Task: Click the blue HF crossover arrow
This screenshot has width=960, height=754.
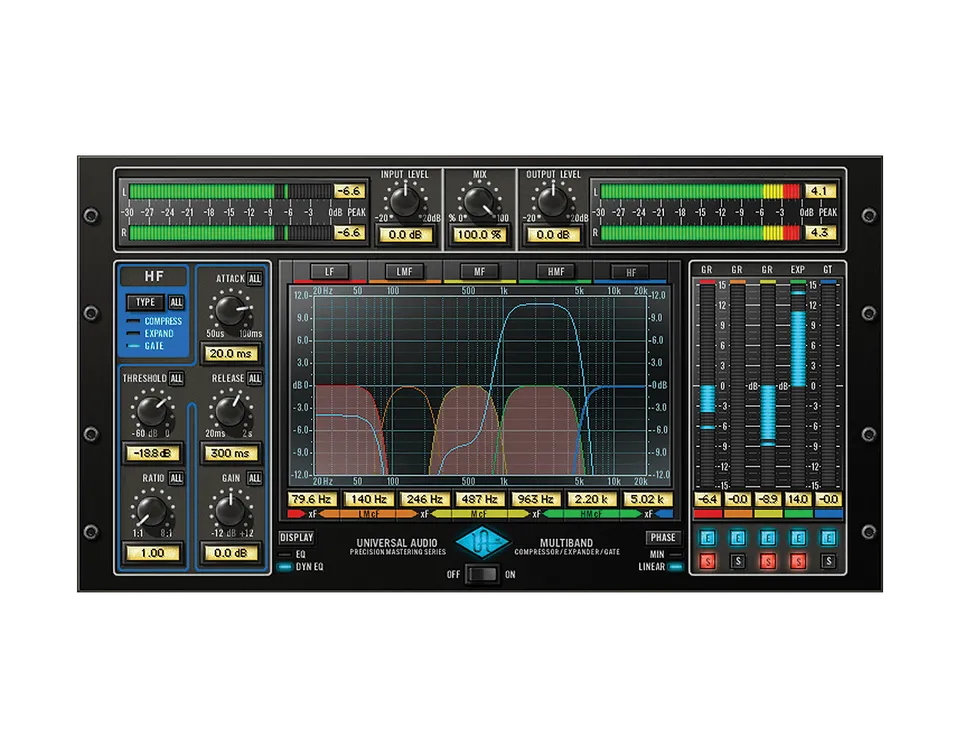Action: click(664, 514)
